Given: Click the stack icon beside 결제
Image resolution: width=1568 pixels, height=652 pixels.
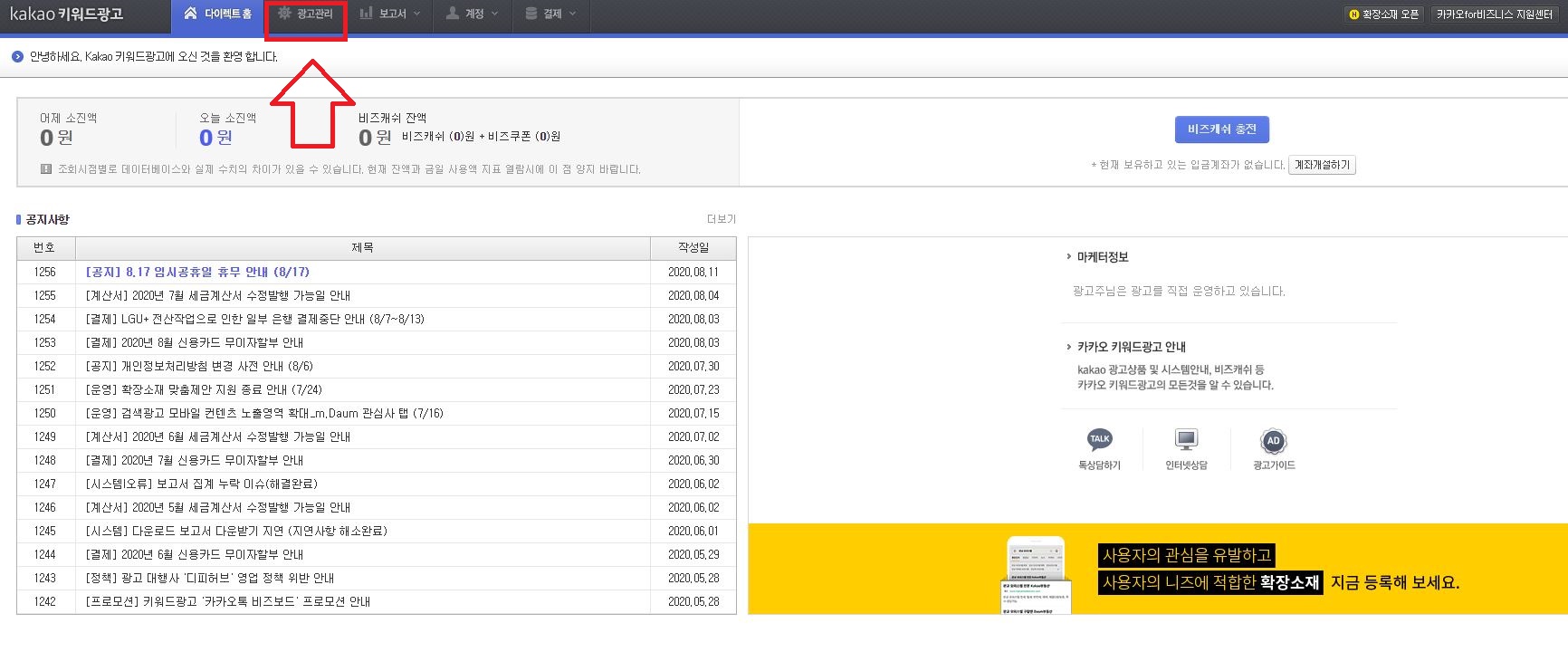Looking at the screenshot, I should [x=531, y=14].
